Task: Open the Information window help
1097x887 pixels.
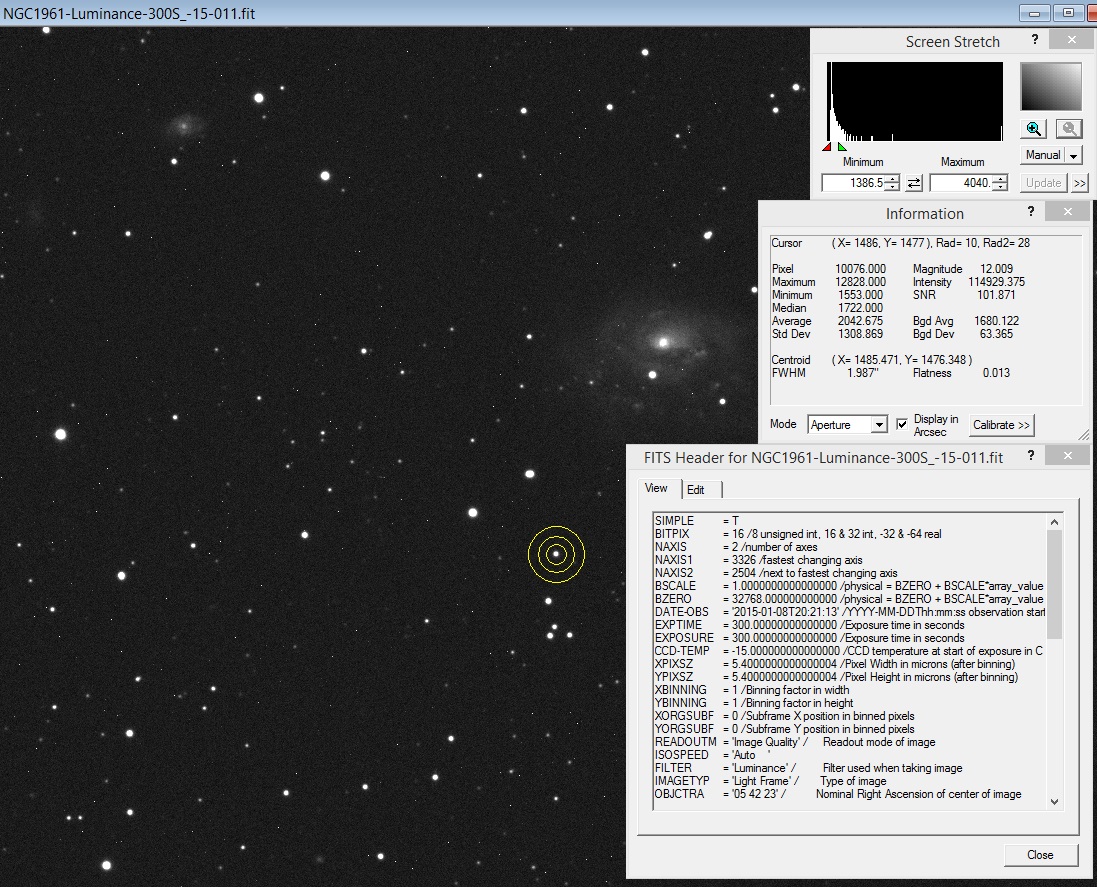Action: coord(1030,211)
